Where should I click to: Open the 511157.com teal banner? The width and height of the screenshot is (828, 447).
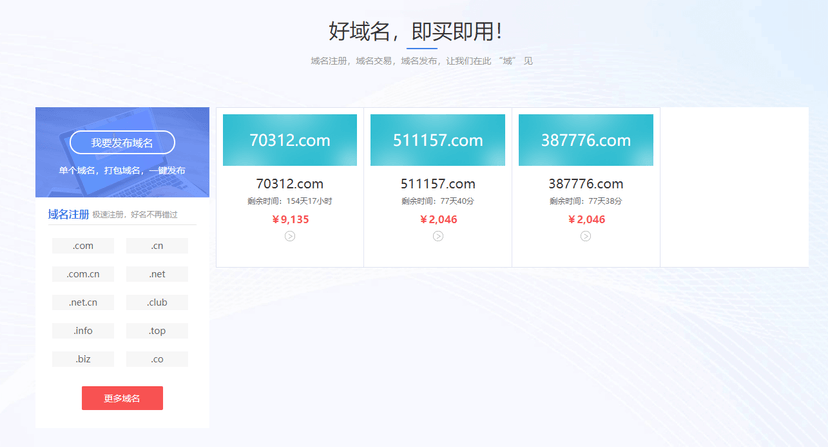(438, 140)
